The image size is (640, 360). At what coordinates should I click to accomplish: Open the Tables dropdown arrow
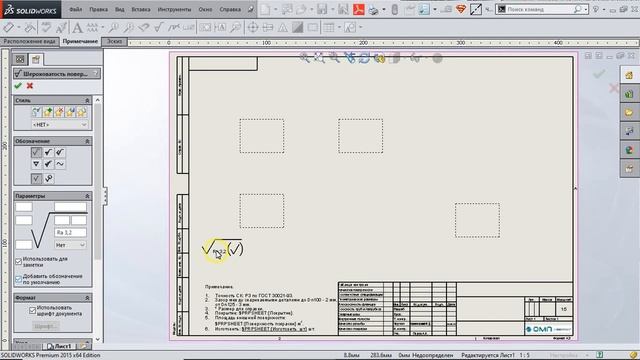pyautogui.click(x=339, y=28)
